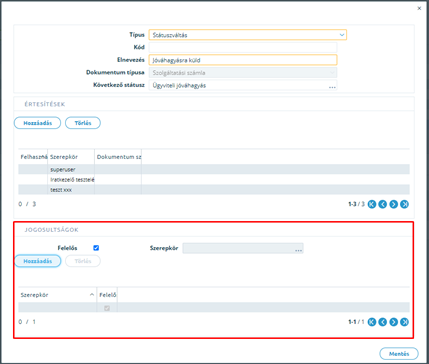429x364 pixels.
Task: Click the Dokumentum sz column header
Action: (x=118, y=156)
